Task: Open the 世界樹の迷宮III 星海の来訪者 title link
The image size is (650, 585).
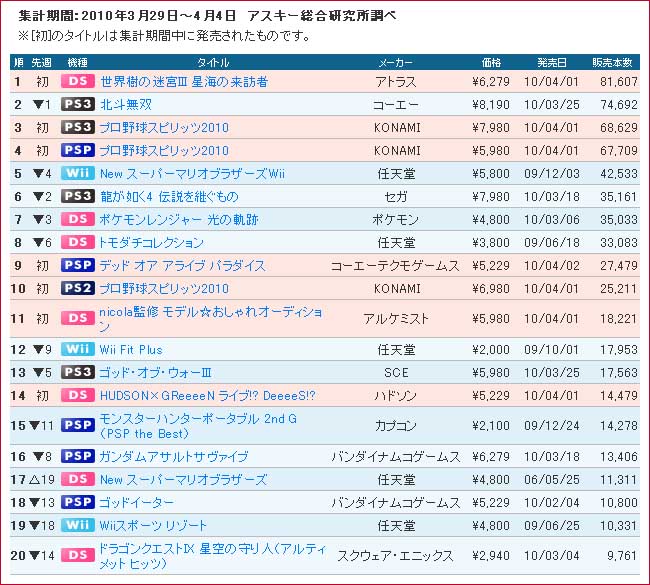Action: [x=184, y=82]
